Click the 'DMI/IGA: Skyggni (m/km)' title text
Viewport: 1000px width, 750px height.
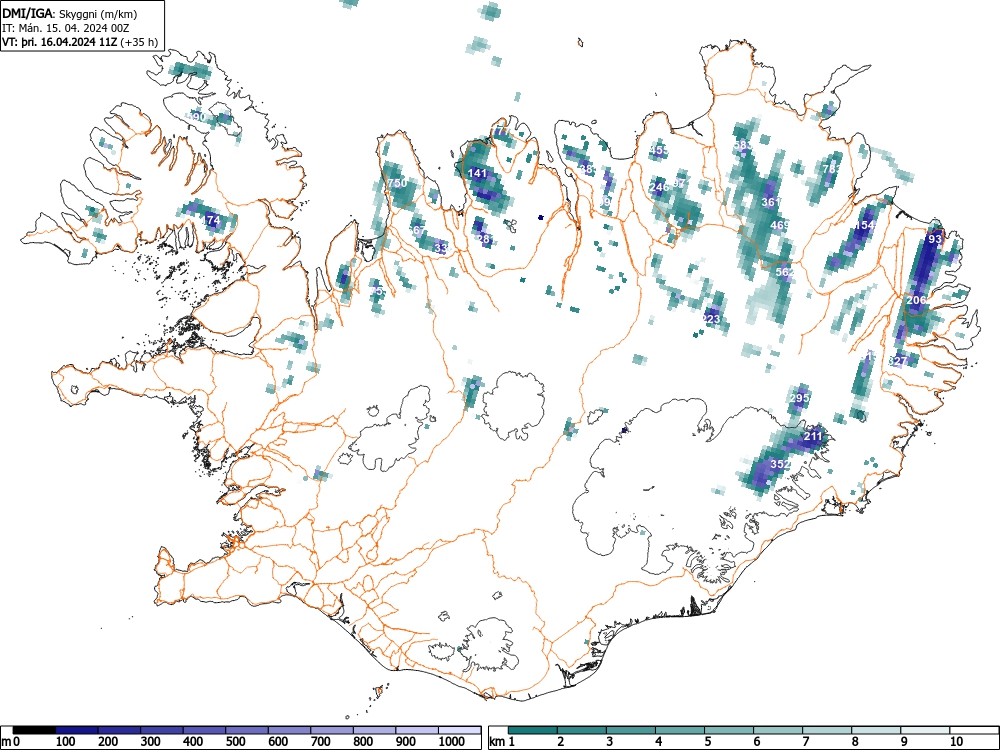(70, 13)
